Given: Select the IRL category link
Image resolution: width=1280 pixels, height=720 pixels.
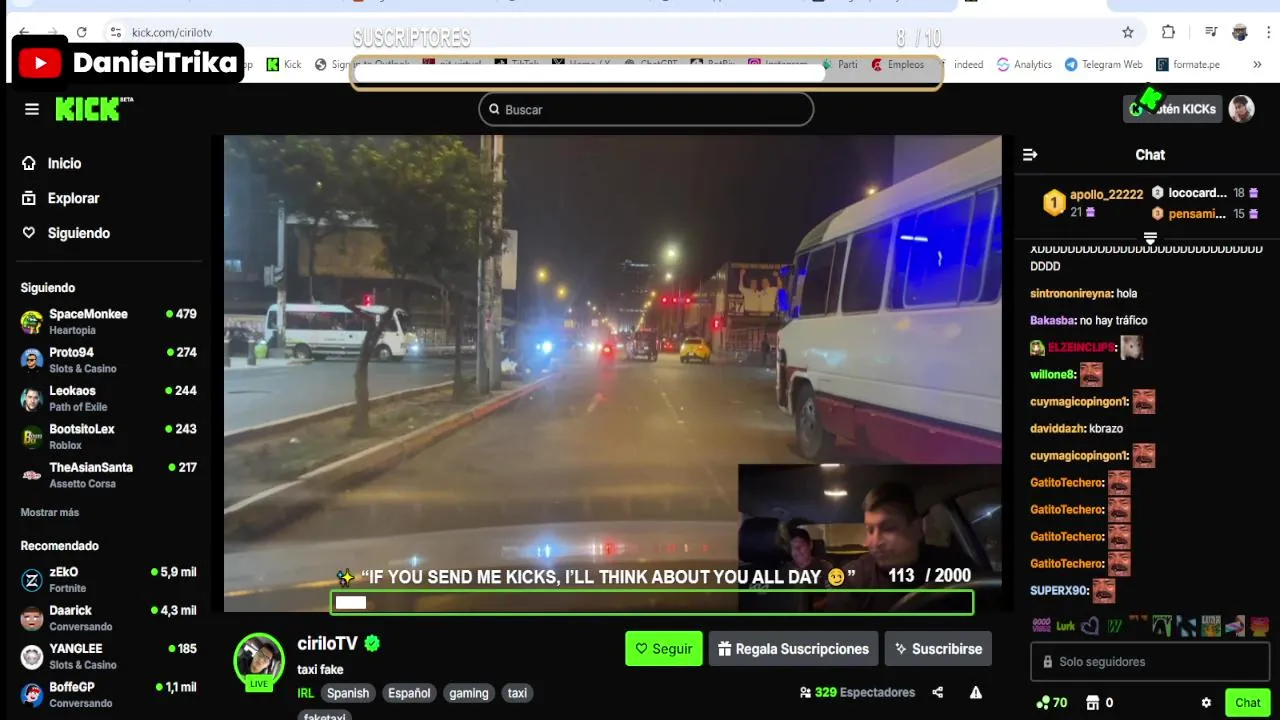Looking at the screenshot, I should pos(305,693).
